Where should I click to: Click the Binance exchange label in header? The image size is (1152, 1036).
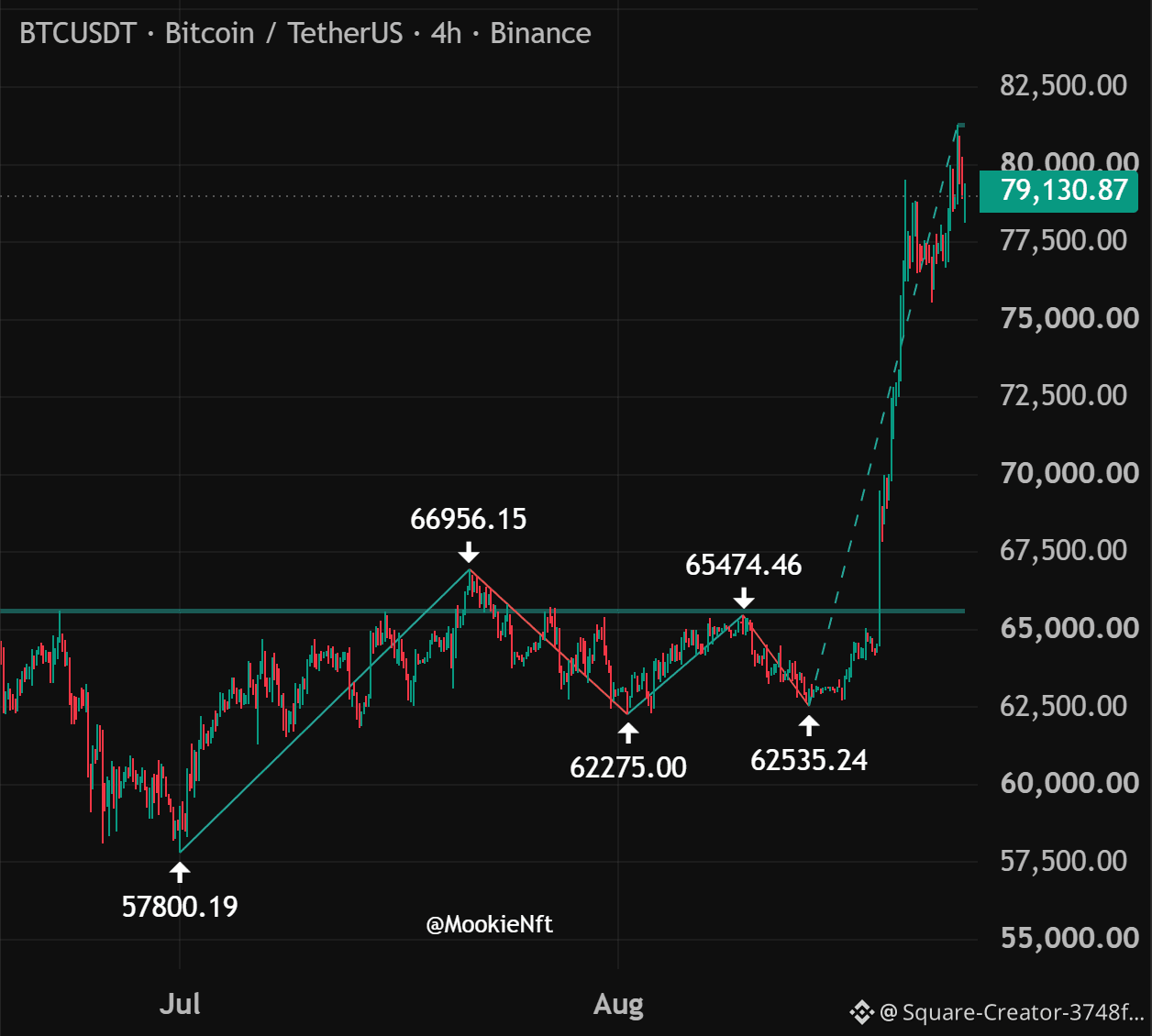540,34
